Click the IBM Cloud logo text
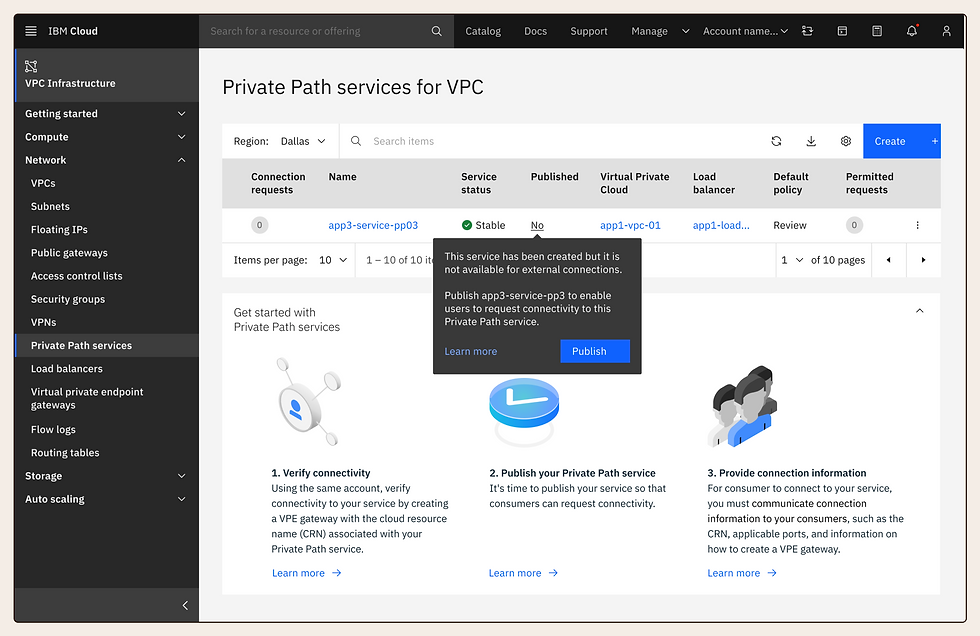Screen dimensions: 980x636 (x=73, y=31)
